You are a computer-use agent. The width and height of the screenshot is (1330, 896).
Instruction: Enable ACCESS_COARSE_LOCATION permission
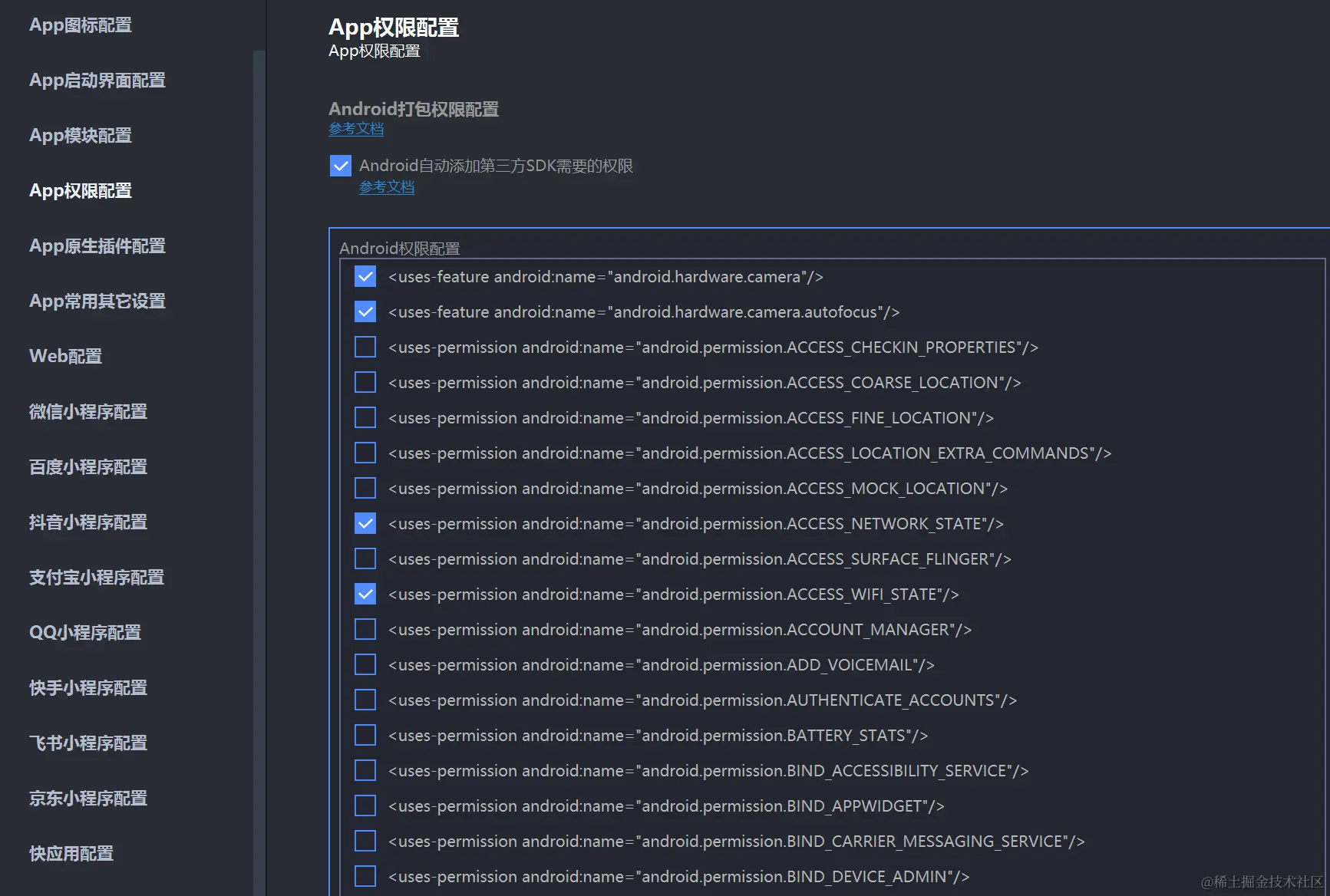(365, 381)
